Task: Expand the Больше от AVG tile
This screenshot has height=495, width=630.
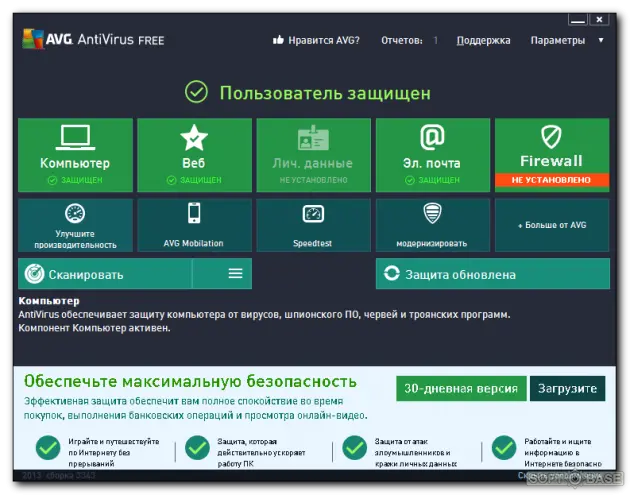Action: pos(551,225)
